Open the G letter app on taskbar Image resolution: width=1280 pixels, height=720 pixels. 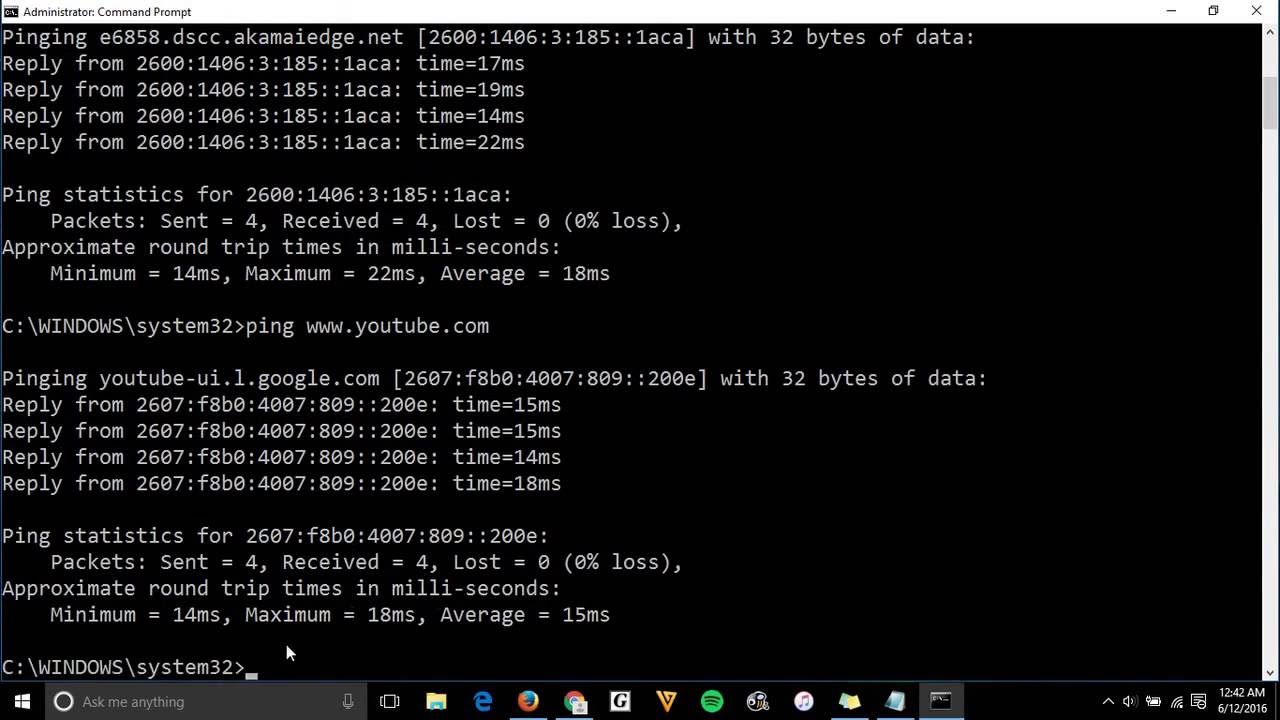[620, 701]
